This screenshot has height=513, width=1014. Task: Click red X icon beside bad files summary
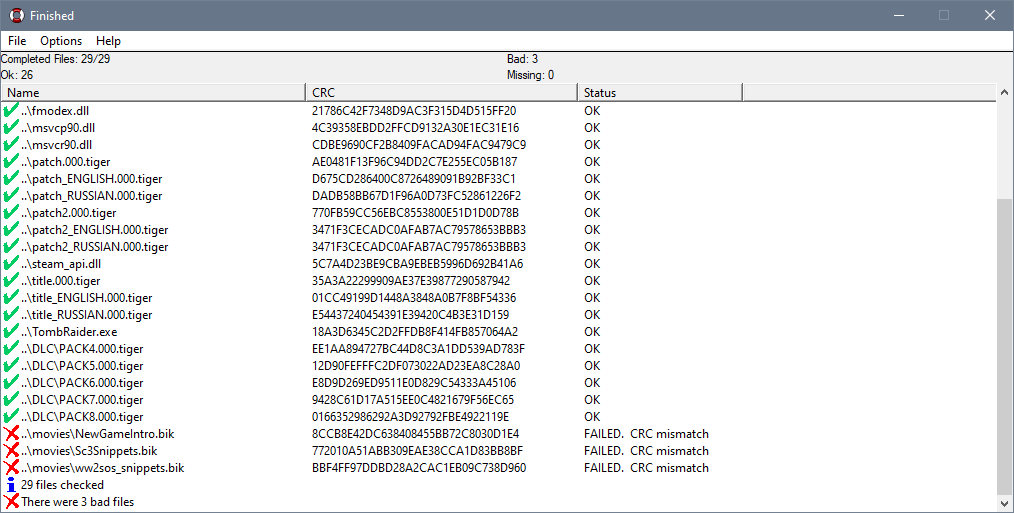click(11, 502)
